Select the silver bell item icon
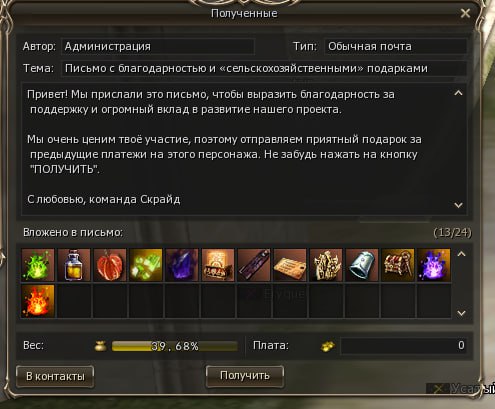495x409 pixels. [362, 265]
